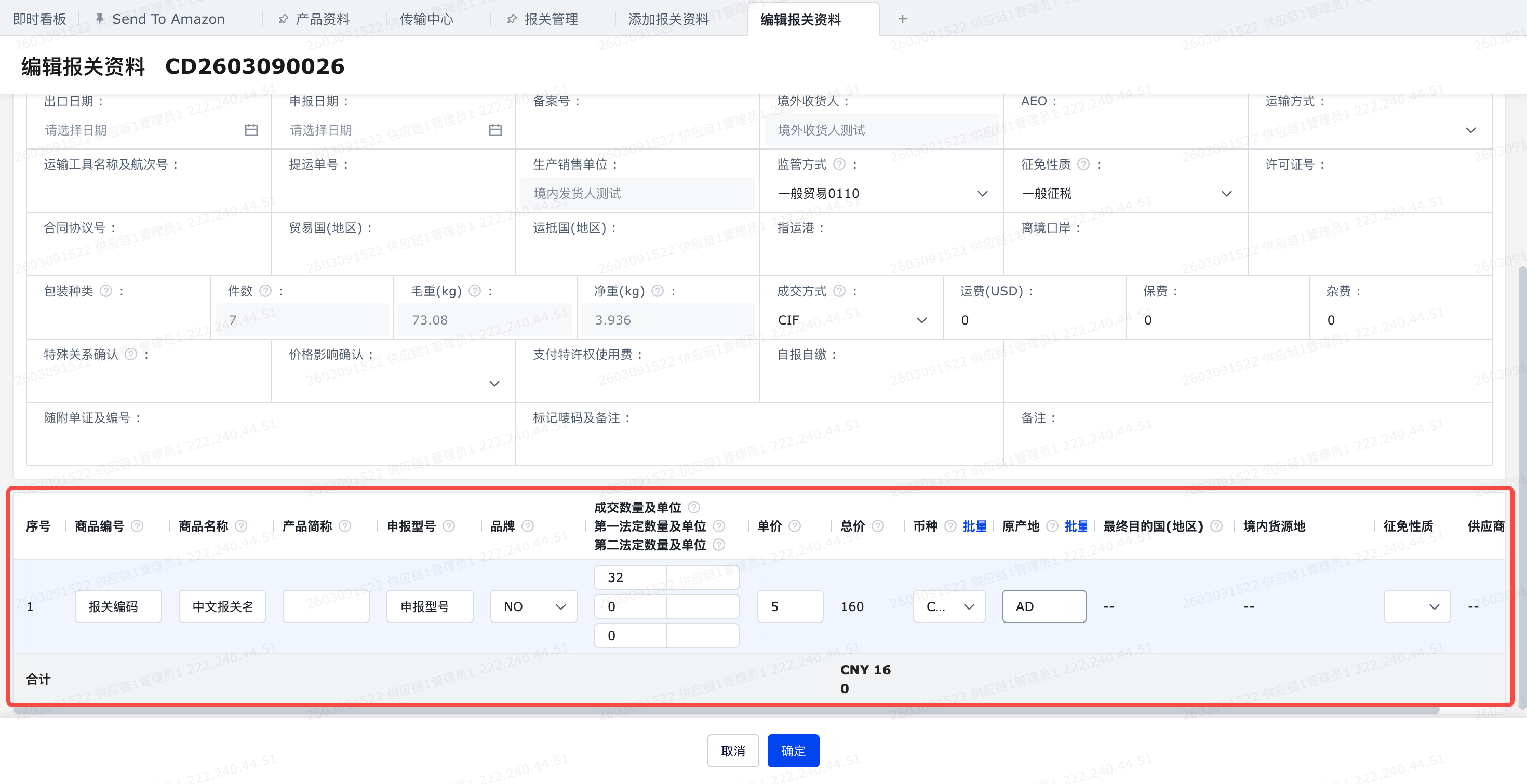Click plus icon to add new tab
The height and width of the screenshot is (784, 1527).
coord(902,19)
